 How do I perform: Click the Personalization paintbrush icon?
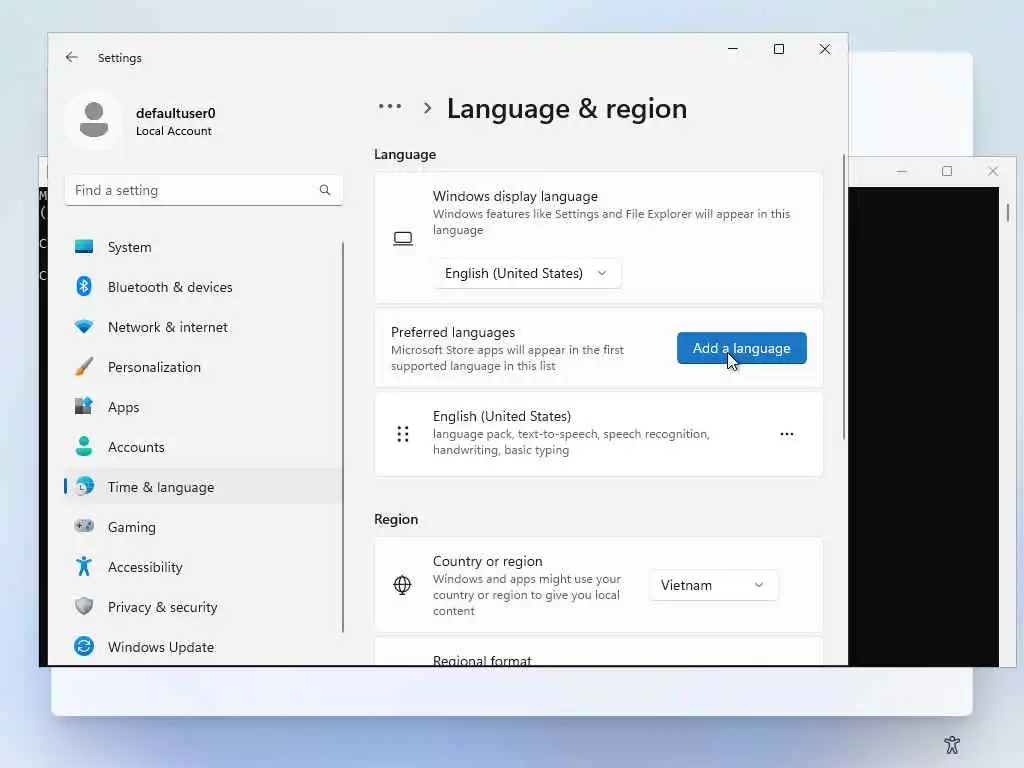84,366
